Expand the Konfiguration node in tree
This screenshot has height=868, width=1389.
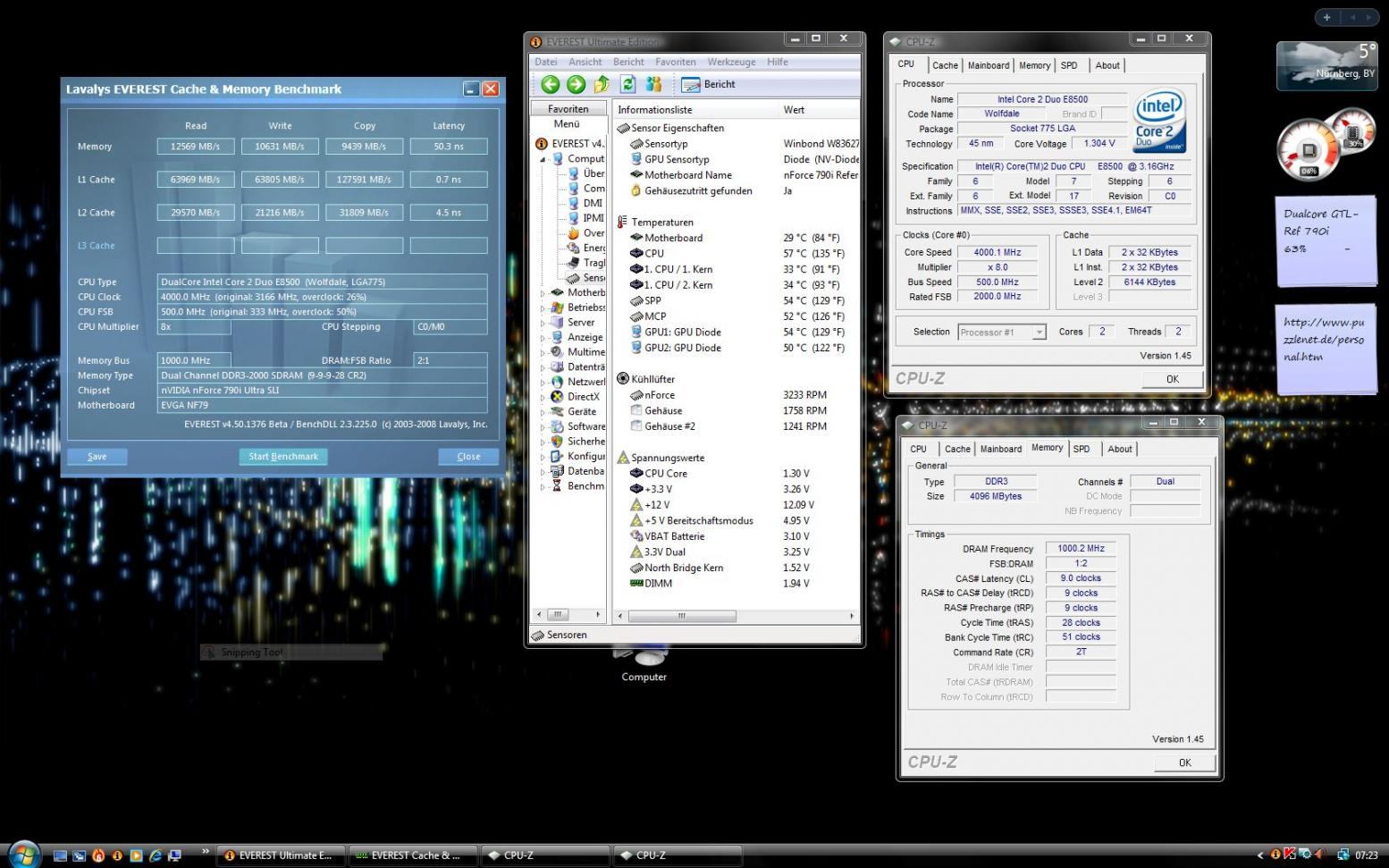coord(543,457)
